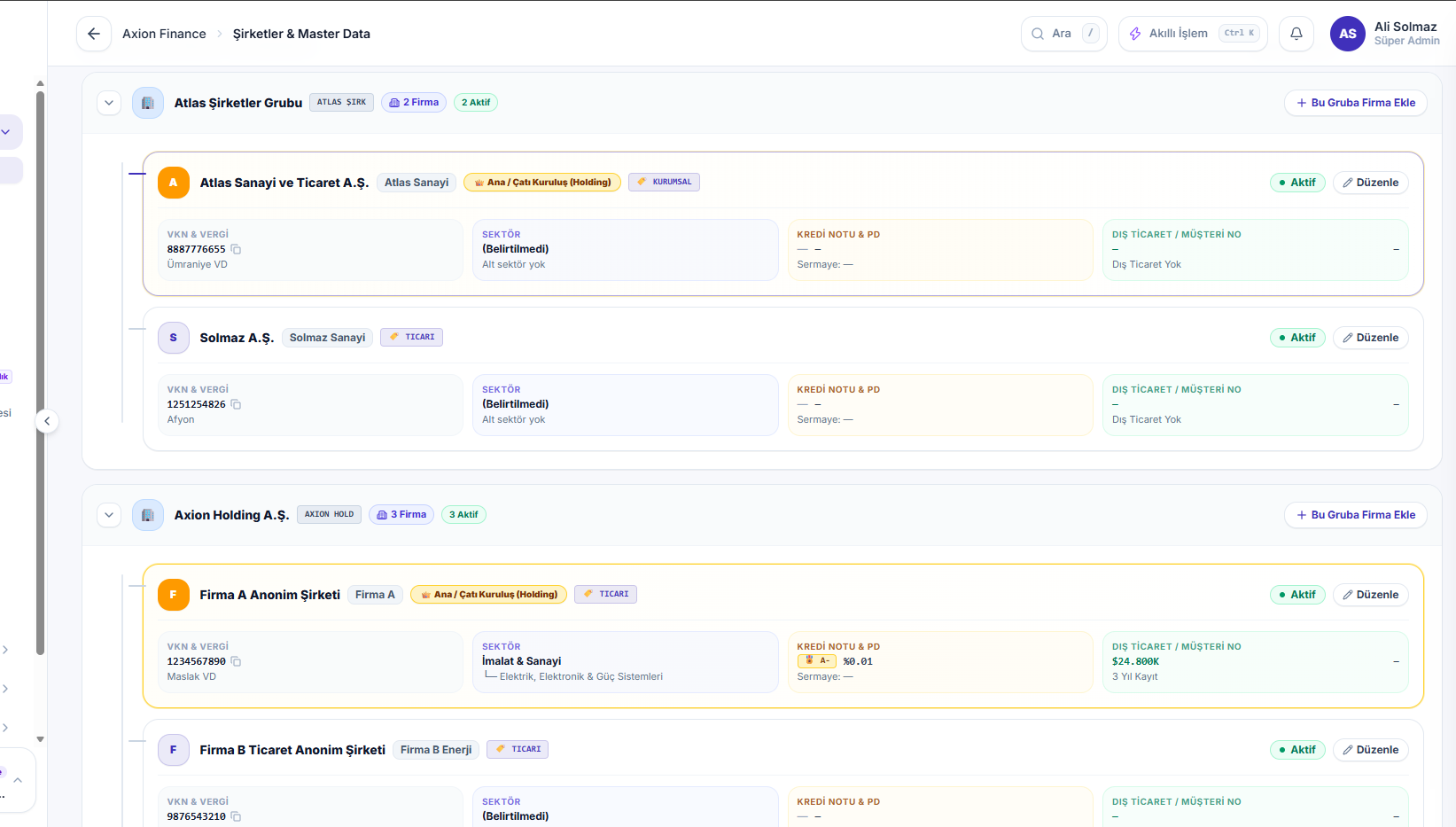1456x827 pixels.
Task: Open the Ara search box
Action: coord(1063,34)
